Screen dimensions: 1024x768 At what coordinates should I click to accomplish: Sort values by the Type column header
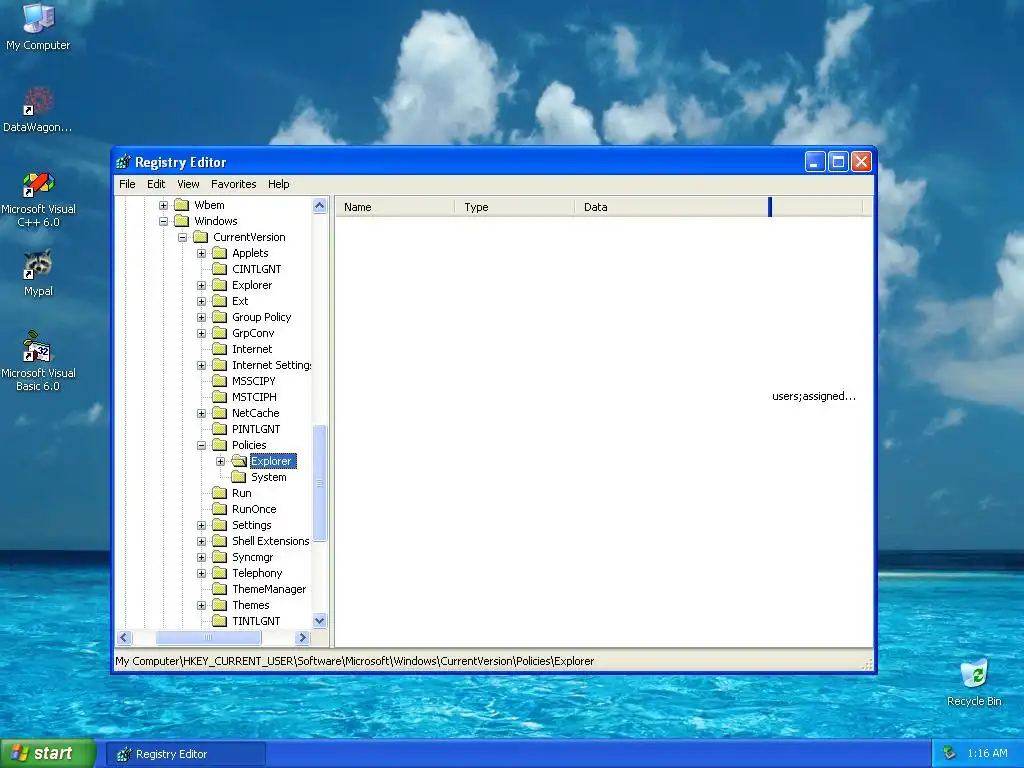[x=515, y=207]
